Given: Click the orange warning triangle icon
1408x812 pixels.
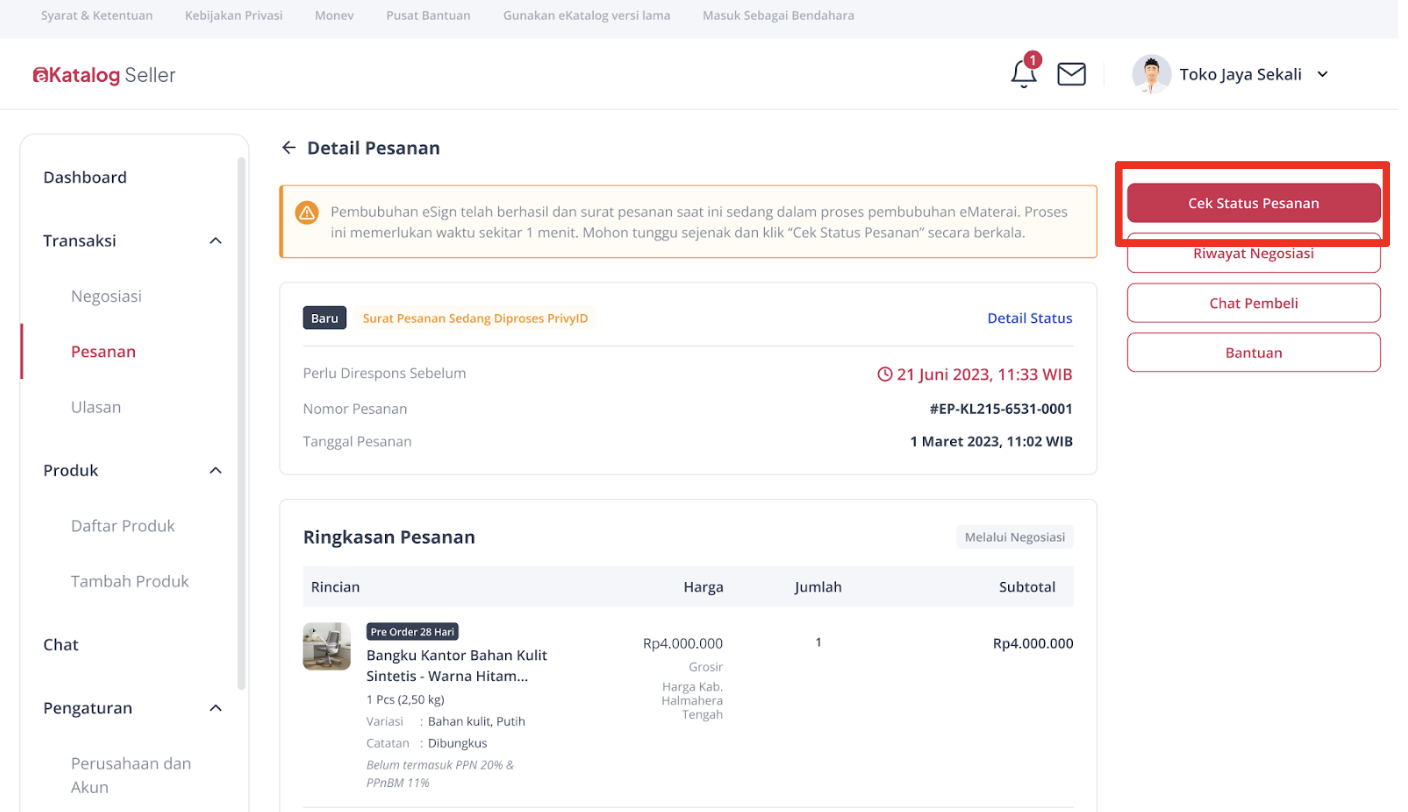Looking at the screenshot, I should coord(306,212).
